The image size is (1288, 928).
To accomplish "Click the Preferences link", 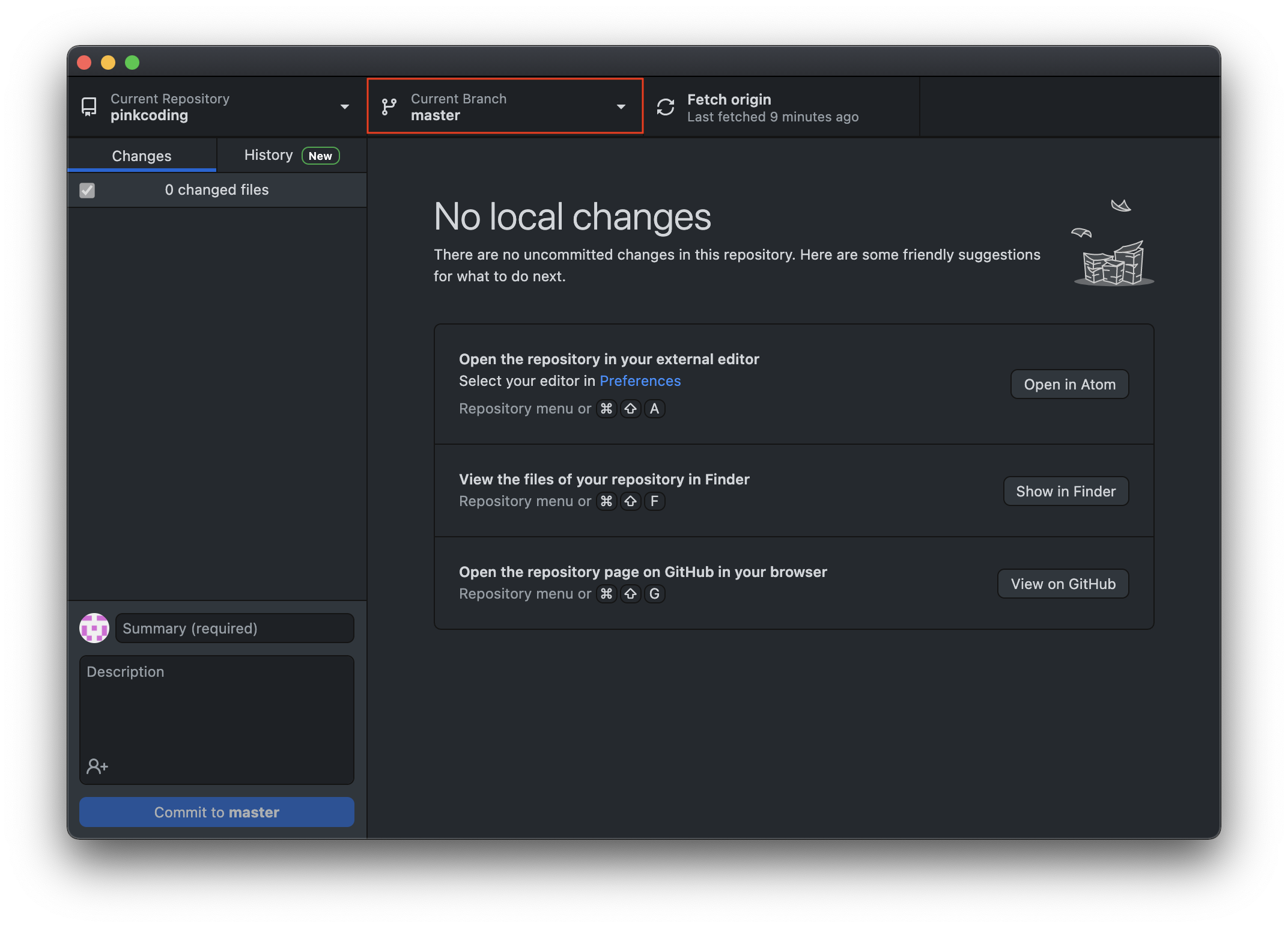I will click(x=641, y=380).
